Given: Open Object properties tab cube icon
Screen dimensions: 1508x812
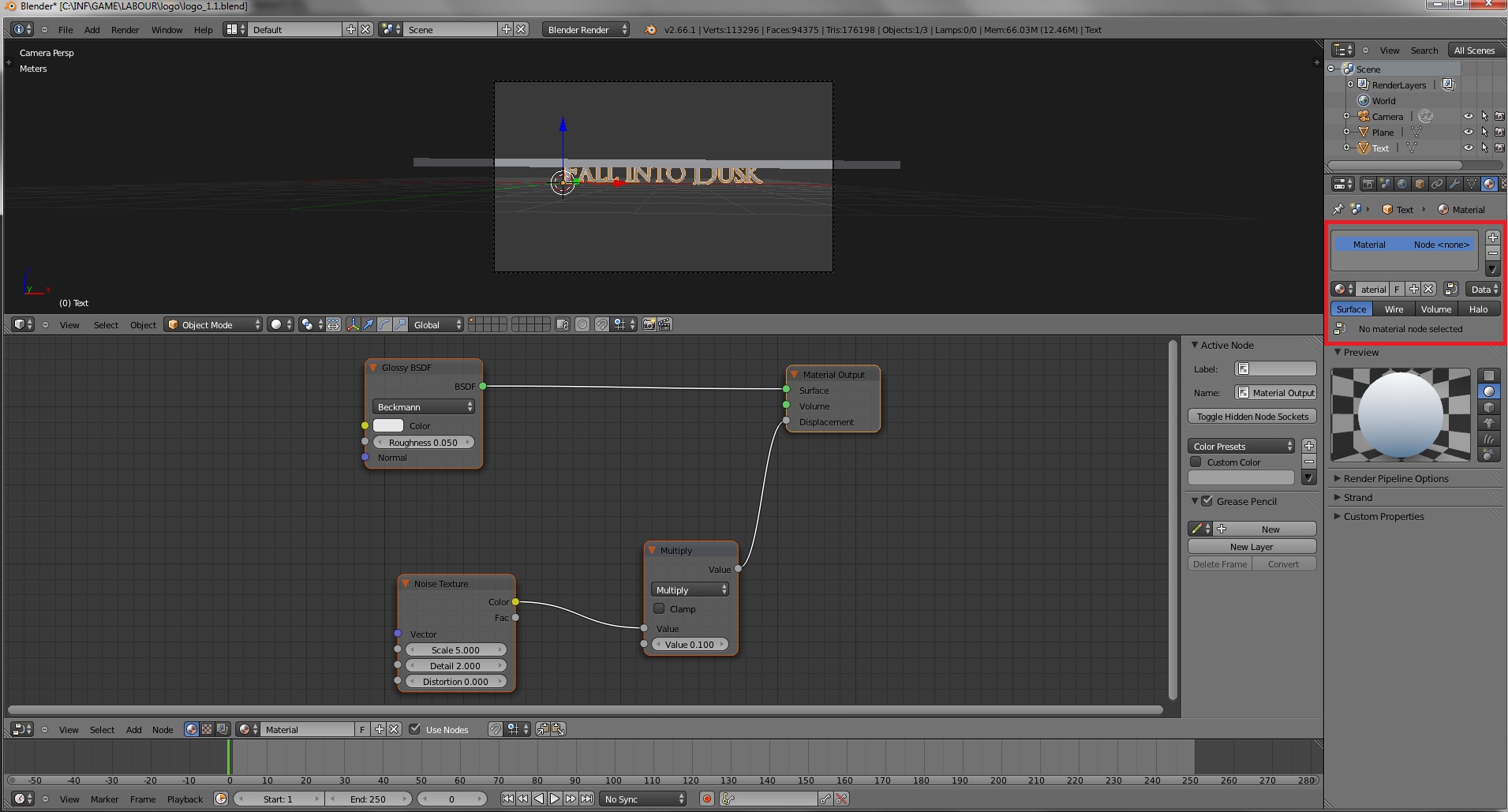Looking at the screenshot, I should point(1420,184).
